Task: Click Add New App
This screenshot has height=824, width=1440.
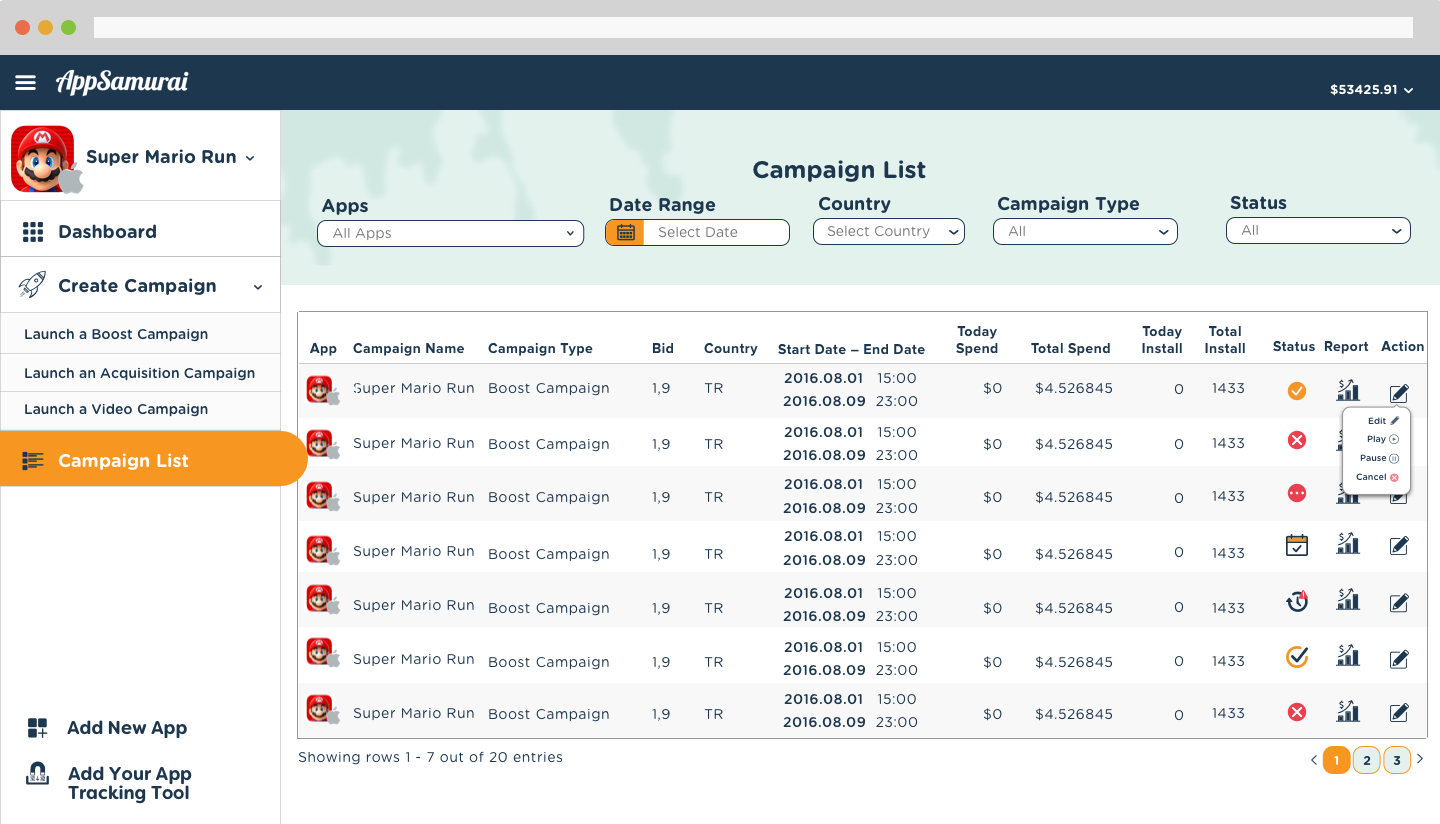Action: pos(107,728)
